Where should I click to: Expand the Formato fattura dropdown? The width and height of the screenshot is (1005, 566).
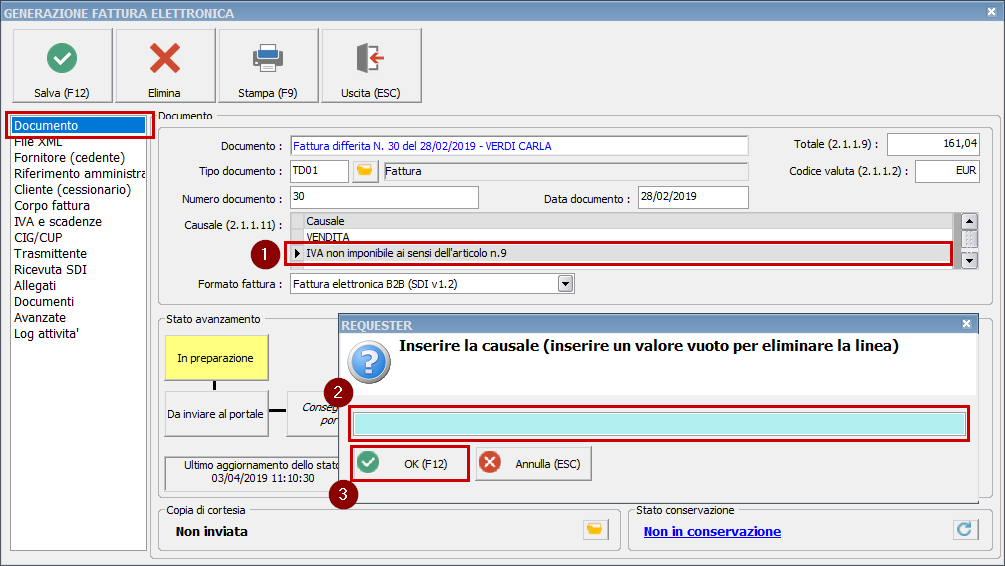tap(565, 284)
